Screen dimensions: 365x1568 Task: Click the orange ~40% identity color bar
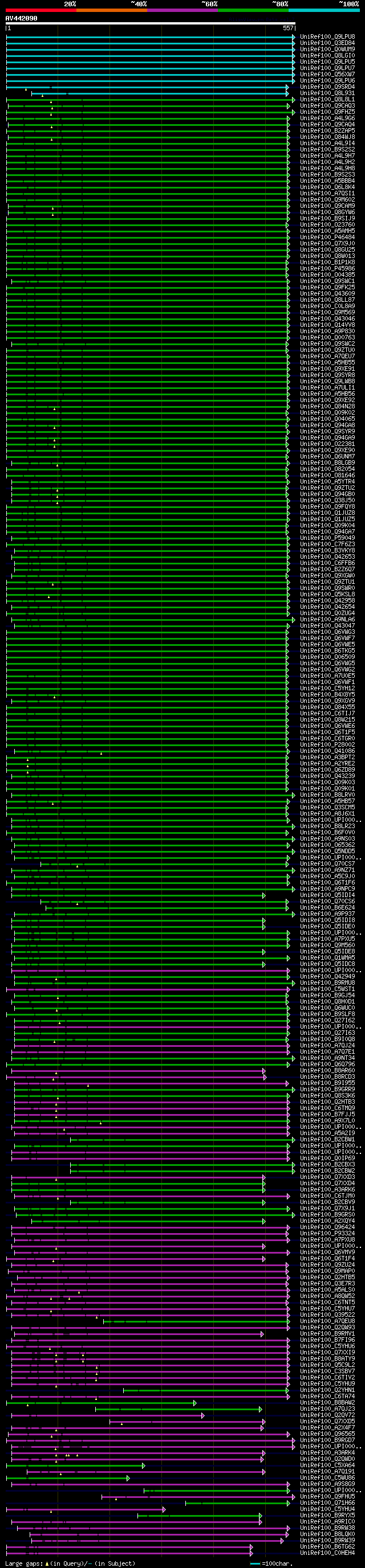tap(112, 10)
